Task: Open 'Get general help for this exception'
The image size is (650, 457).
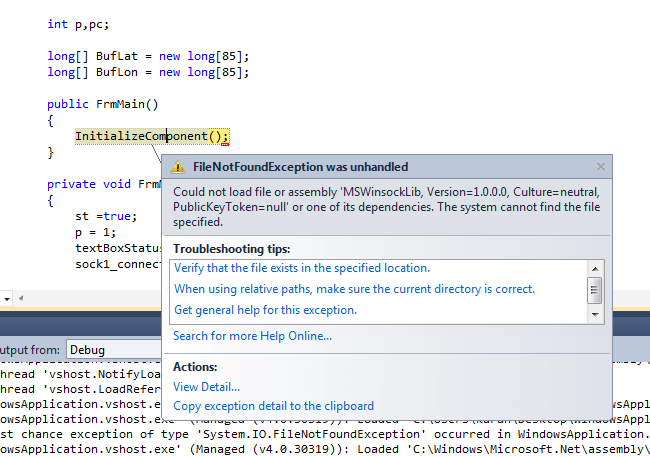Action: click(265, 310)
